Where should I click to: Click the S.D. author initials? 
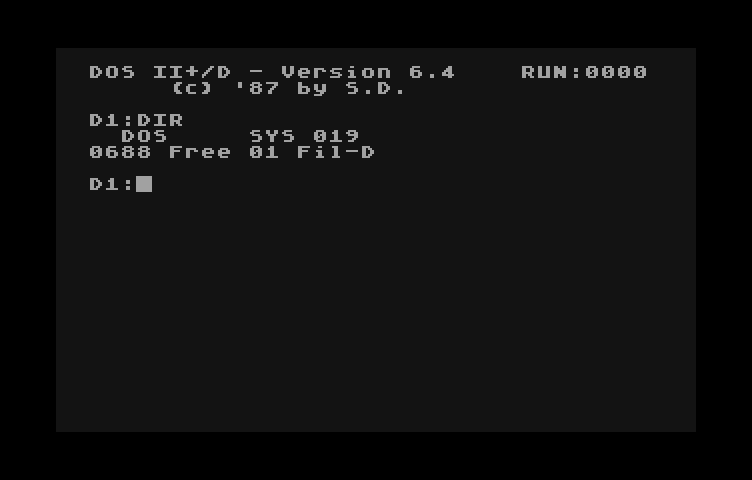click(x=376, y=88)
